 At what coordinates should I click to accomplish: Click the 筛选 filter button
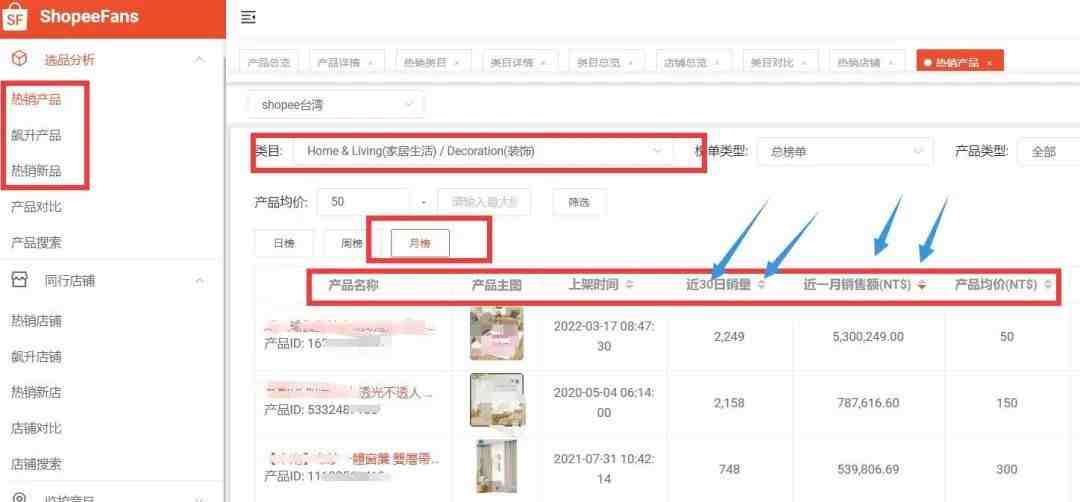(579, 202)
